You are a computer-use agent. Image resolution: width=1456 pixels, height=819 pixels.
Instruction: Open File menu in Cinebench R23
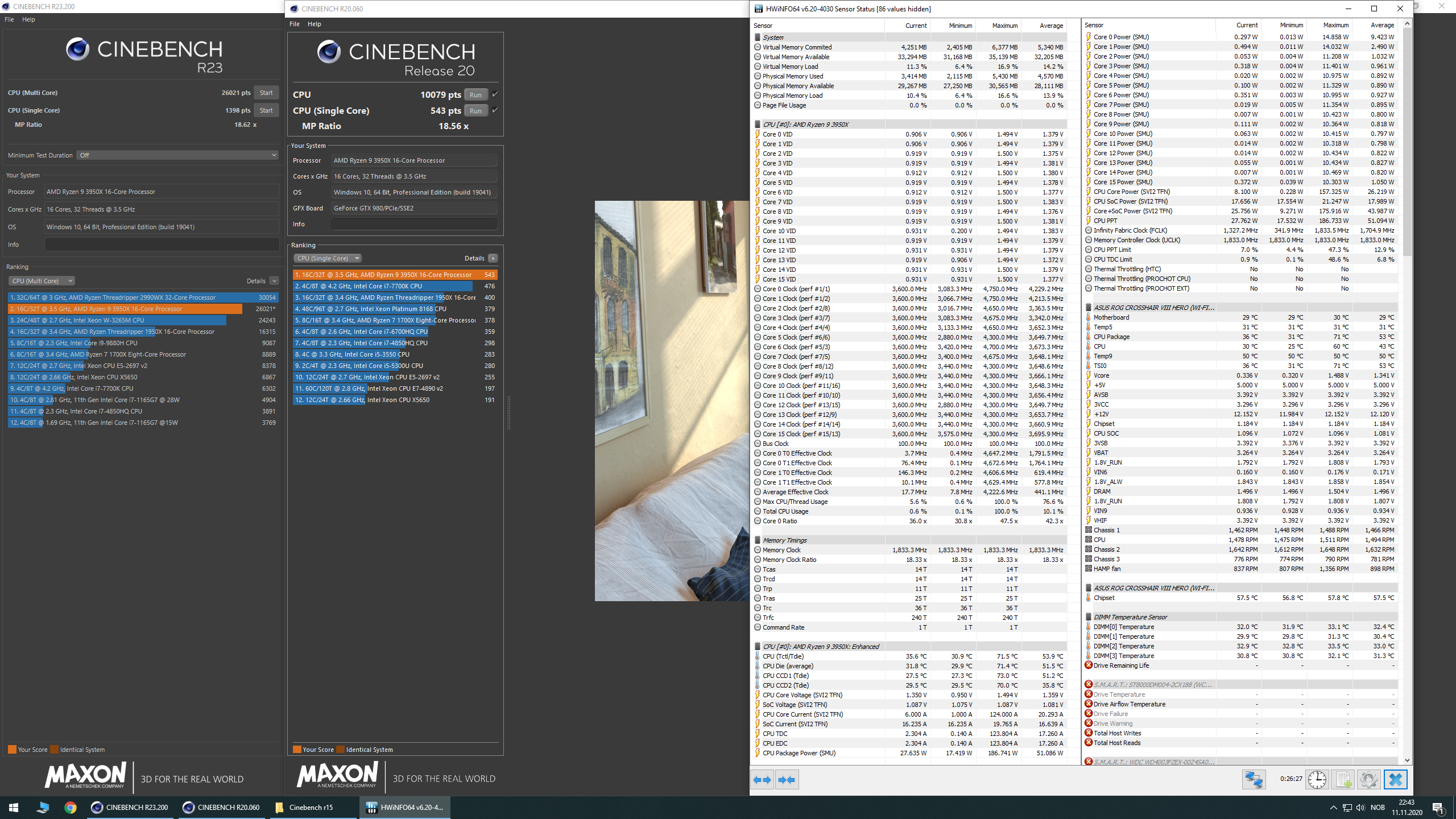[9, 19]
